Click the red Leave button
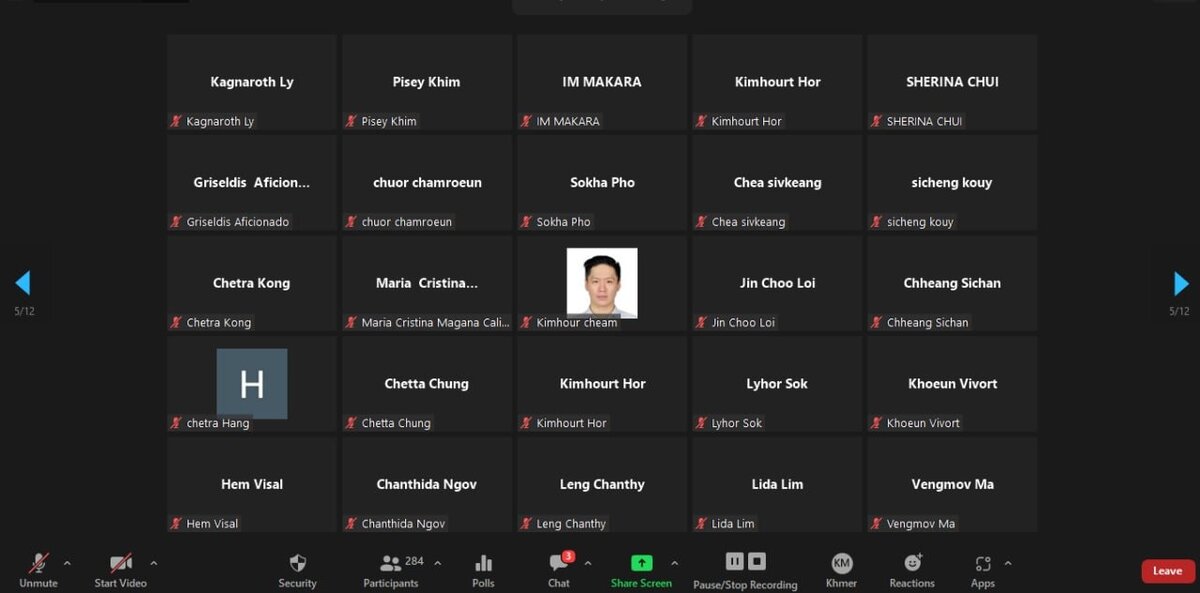 tap(1168, 571)
